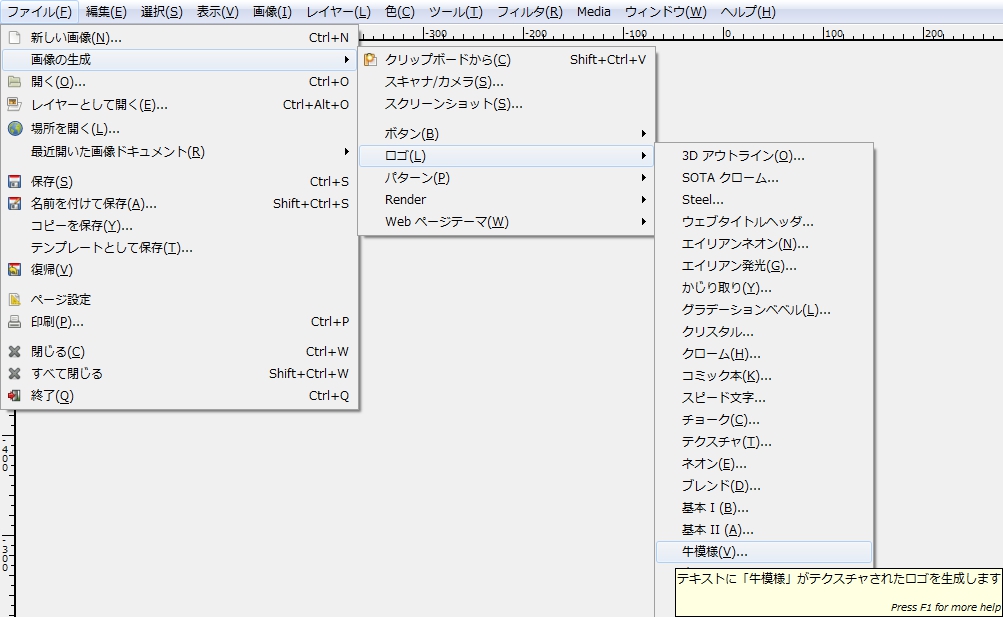Click the save disk icon beside 保存(S)
The image size is (1003, 617).
point(15,182)
